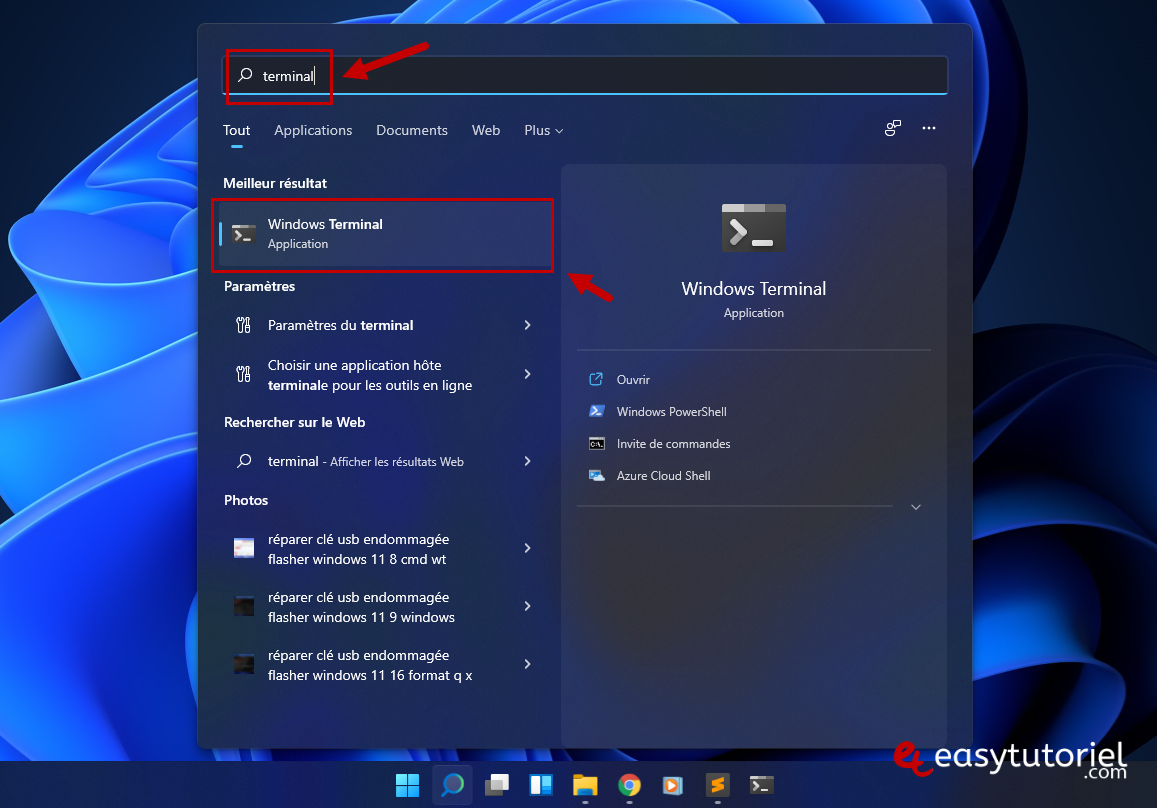Launch Windows PowerShell from preview pane
The height and width of the screenshot is (808, 1157).
pyautogui.click(x=671, y=412)
